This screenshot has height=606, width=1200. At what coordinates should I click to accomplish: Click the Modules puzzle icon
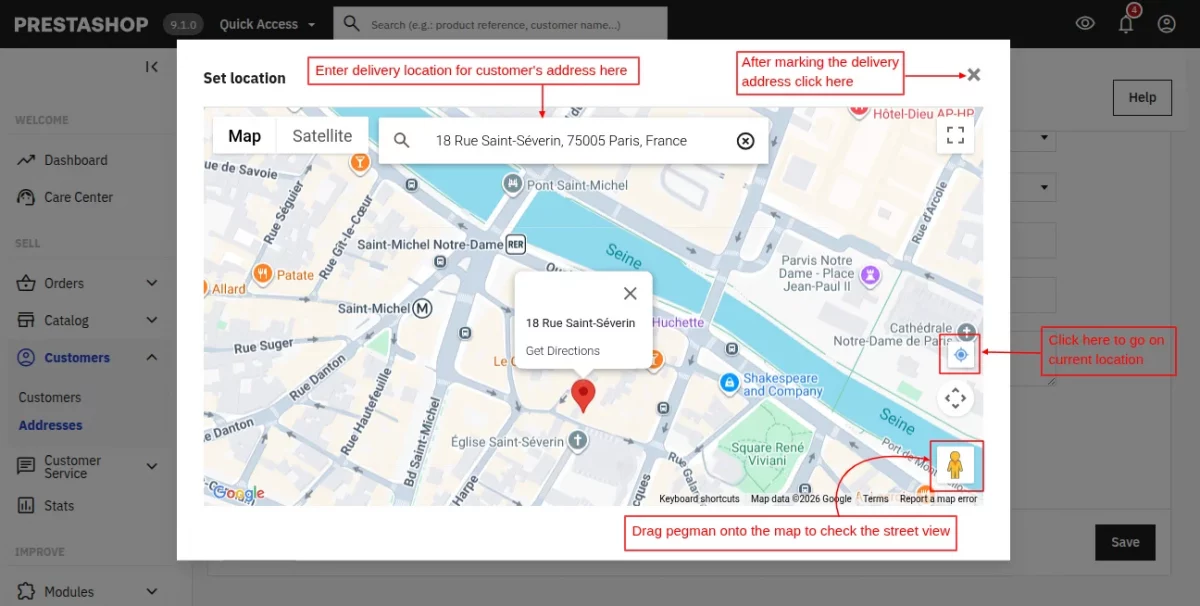26,592
